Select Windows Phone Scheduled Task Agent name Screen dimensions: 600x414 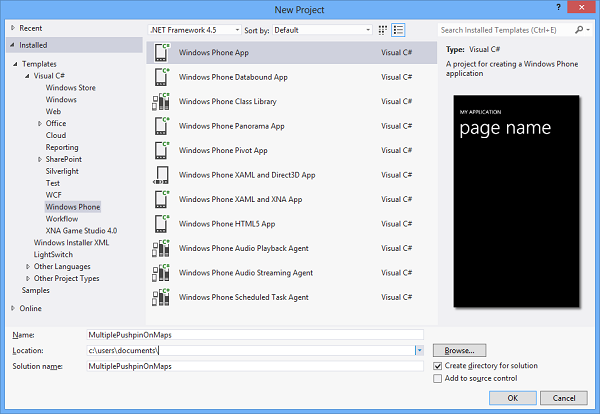point(243,297)
